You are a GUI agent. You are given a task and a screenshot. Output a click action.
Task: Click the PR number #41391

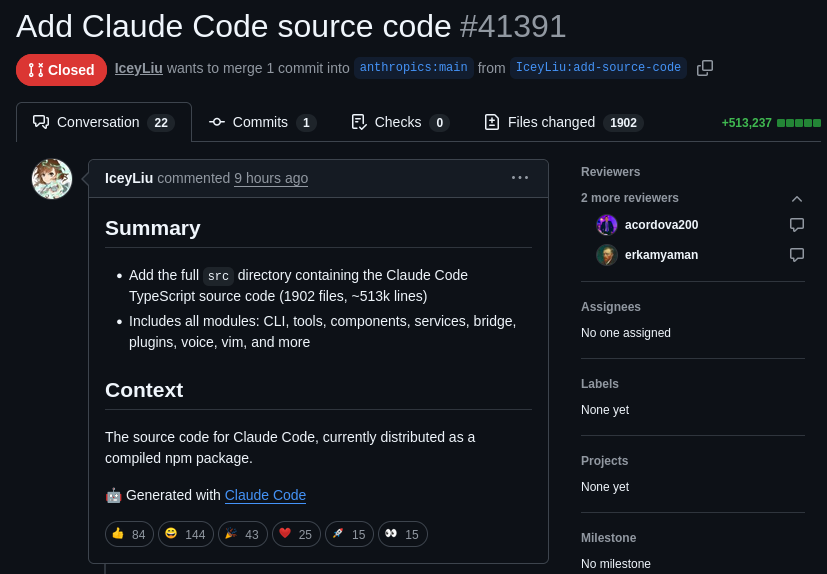pos(513,26)
